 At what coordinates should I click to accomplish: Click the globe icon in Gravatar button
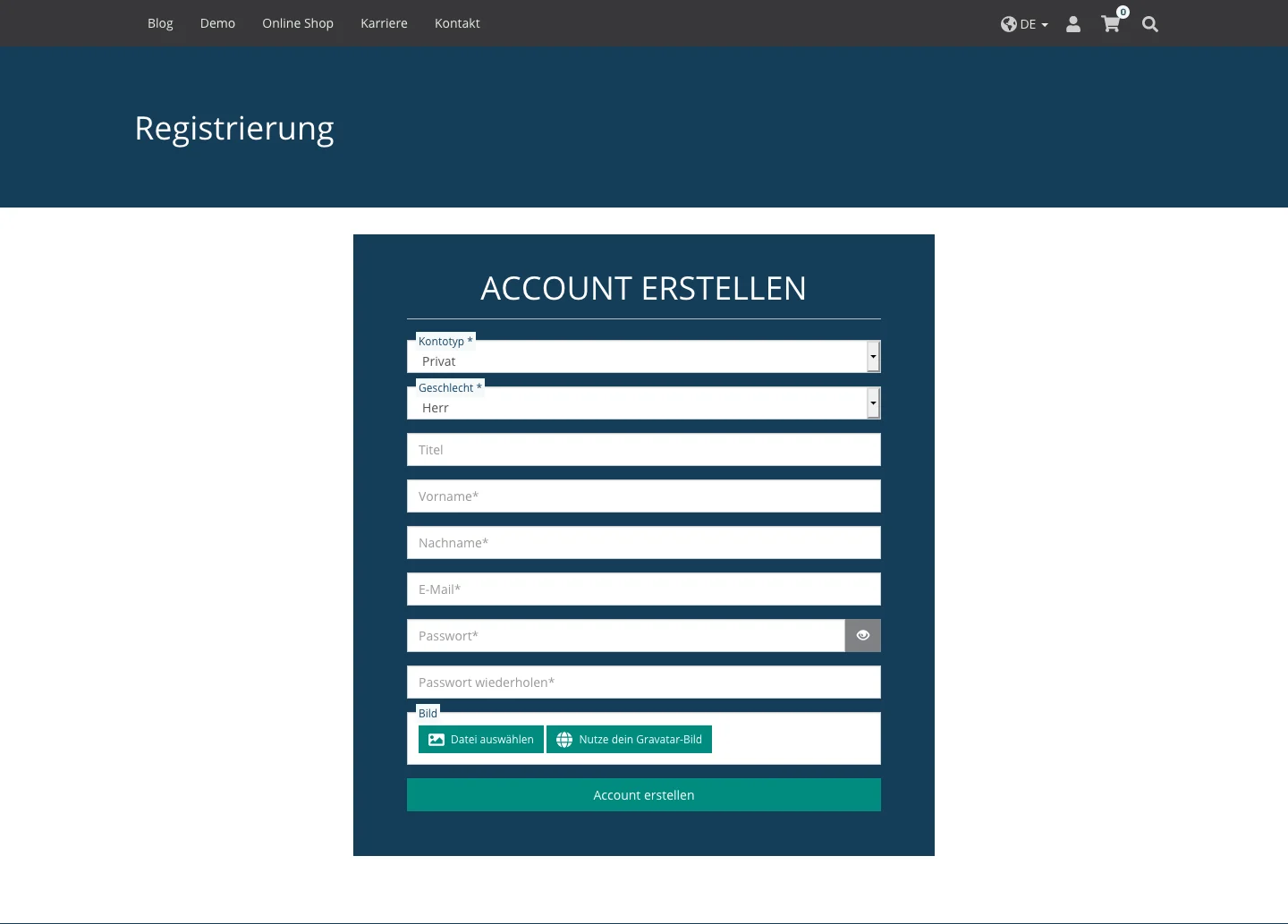pos(564,739)
